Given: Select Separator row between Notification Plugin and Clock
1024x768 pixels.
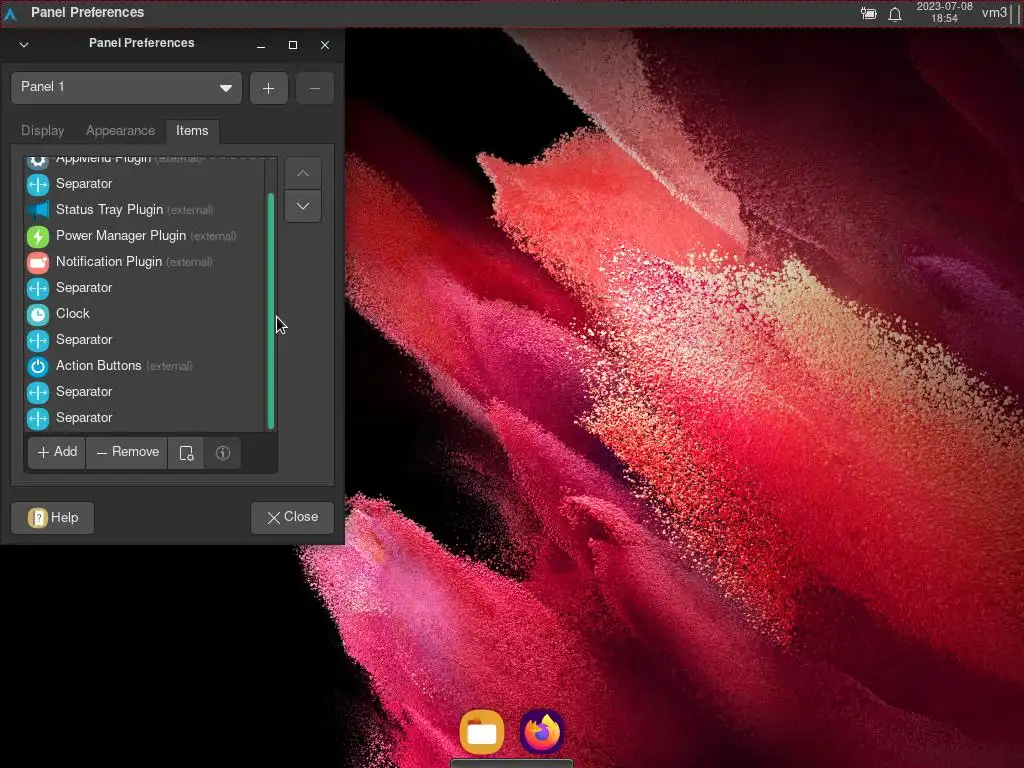Looking at the screenshot, I should coord(145,288).
